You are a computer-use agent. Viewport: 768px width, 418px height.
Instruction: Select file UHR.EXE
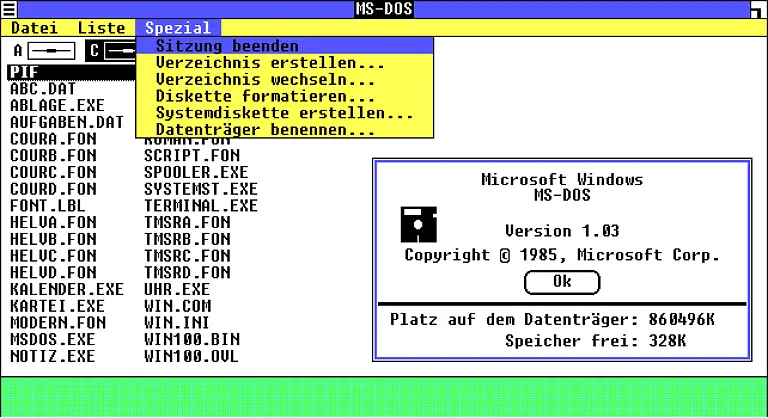tap(177, 289)
